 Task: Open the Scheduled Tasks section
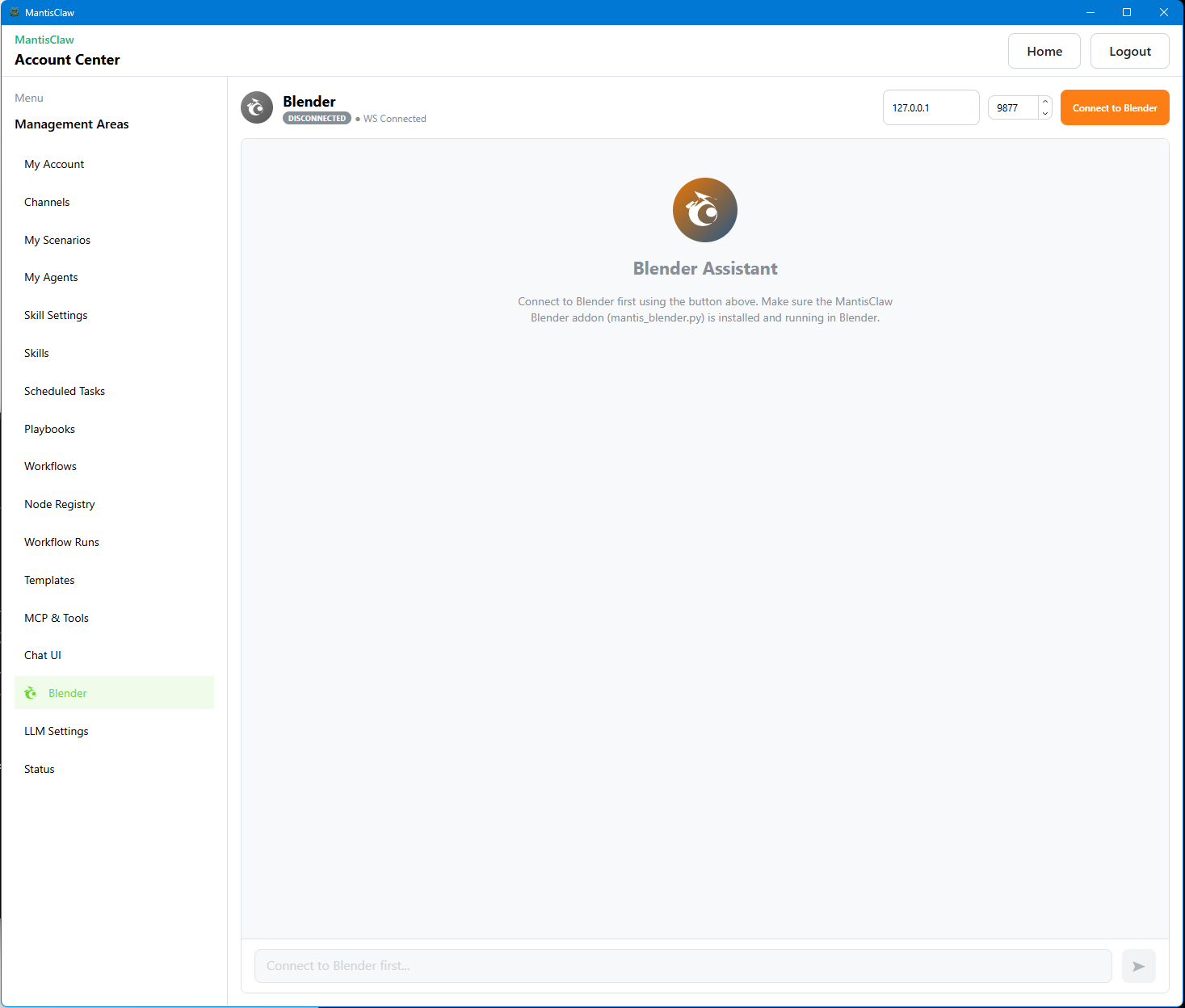point(65,391)
